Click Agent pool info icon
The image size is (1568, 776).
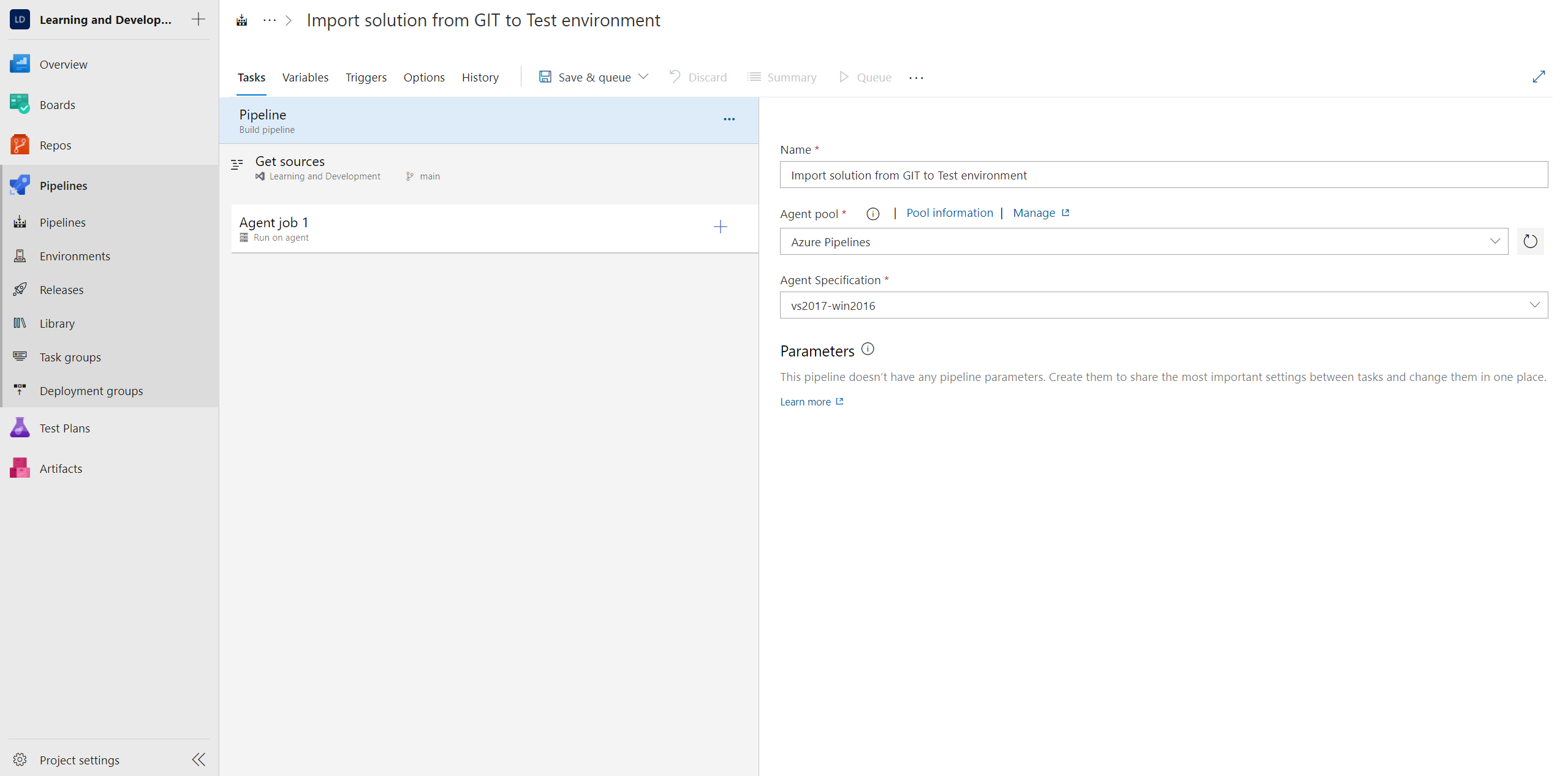[x=873, y=214]
